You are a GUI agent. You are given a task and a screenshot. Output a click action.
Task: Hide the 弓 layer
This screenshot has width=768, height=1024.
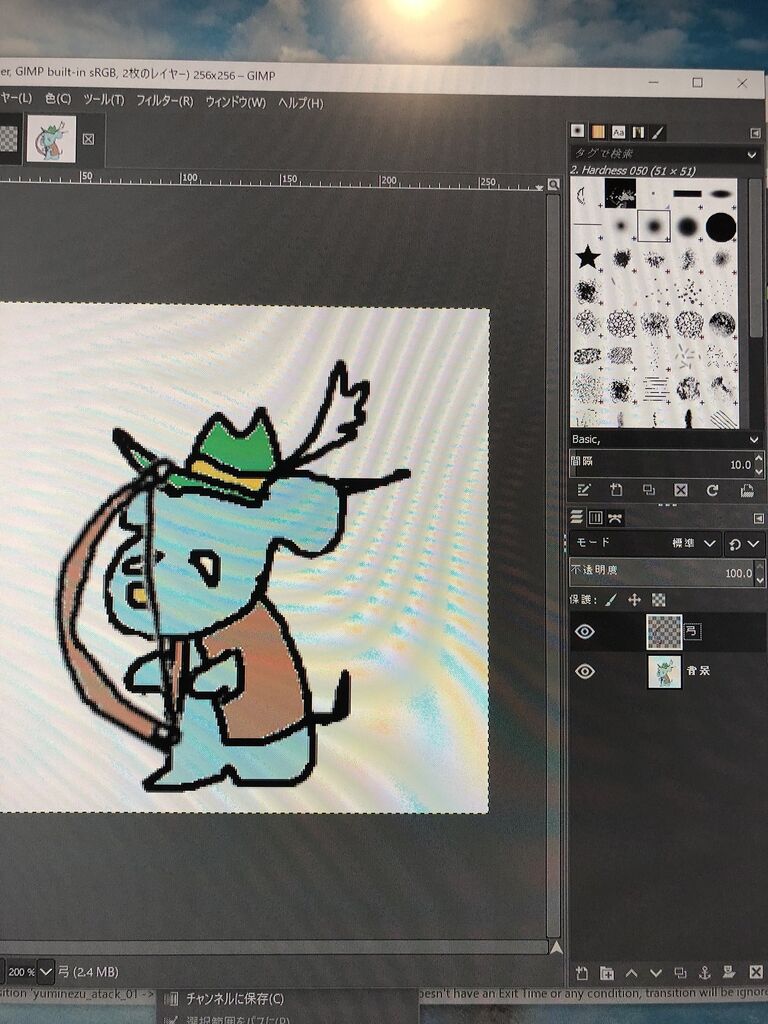coord(584,632)
